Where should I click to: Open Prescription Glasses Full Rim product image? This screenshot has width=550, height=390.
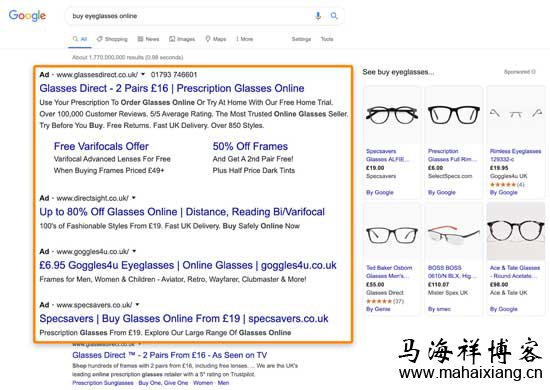[454, 115]
